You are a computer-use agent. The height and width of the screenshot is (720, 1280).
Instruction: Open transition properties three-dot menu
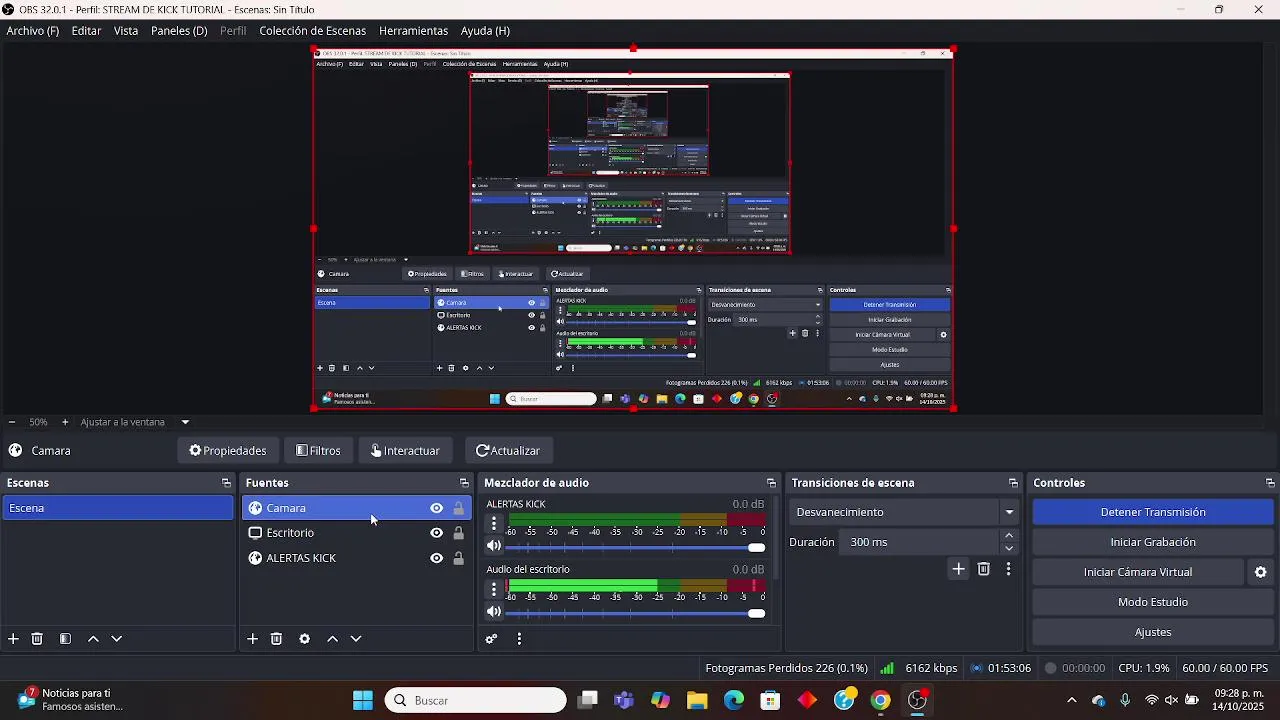click(1008, 569)
